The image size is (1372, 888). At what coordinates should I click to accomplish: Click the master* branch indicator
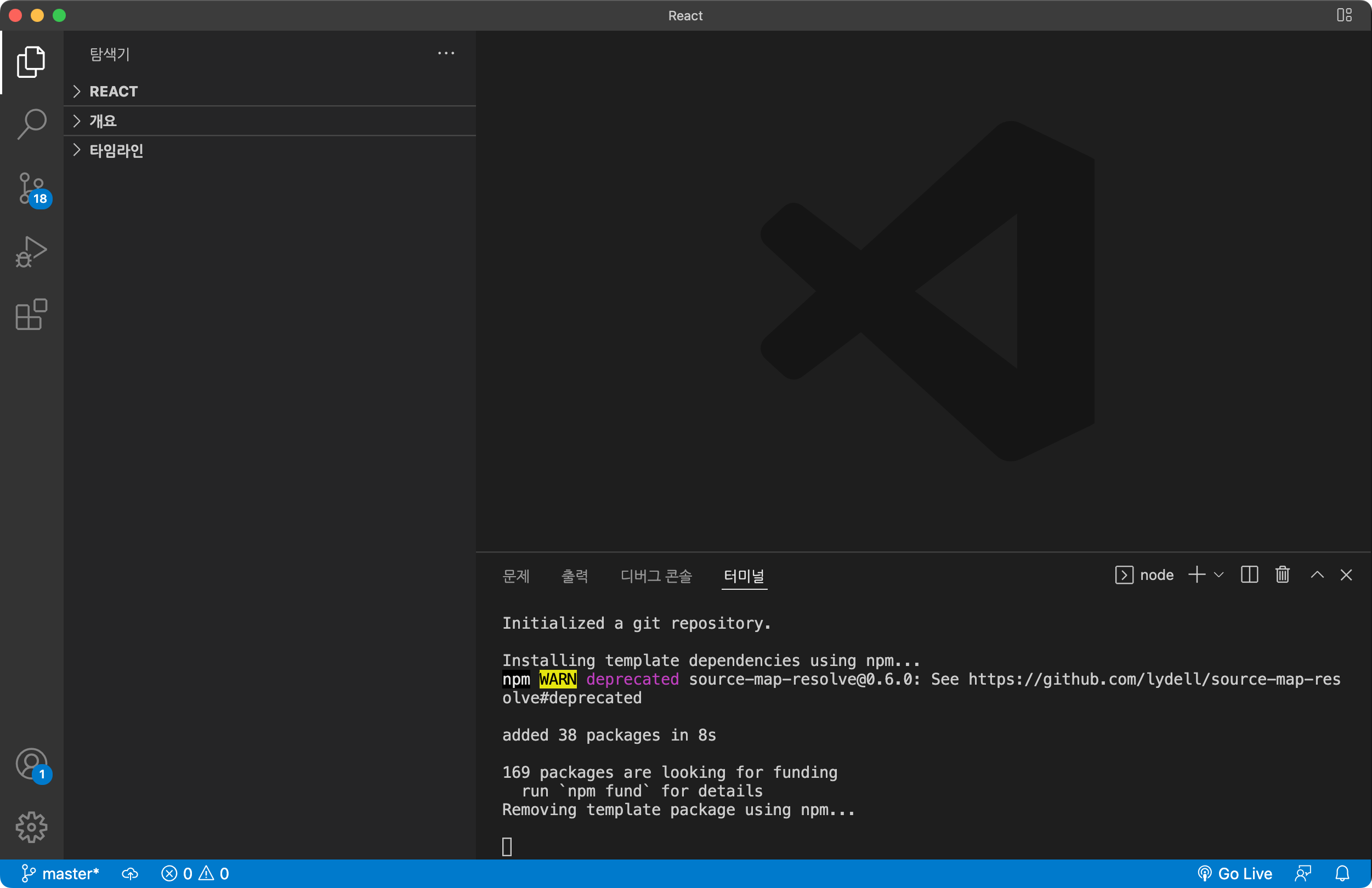pyautogui.click(x=60, y=874)
